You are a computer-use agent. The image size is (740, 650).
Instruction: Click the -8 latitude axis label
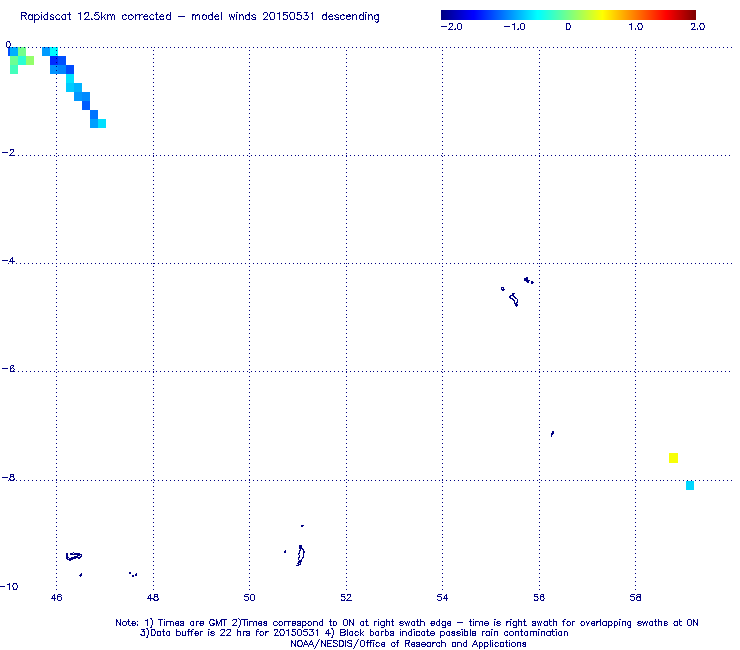click(x=8, y=478)
